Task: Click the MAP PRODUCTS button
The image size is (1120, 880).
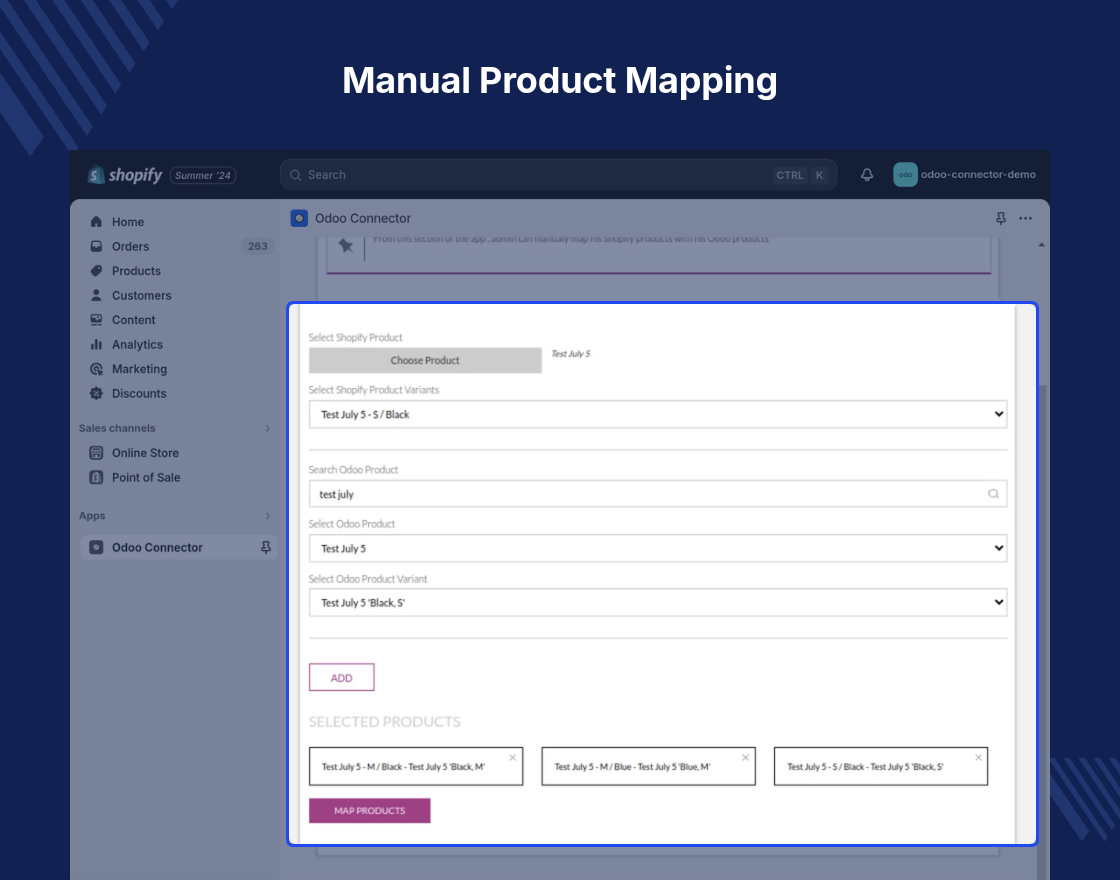Action: coord(369,811)
